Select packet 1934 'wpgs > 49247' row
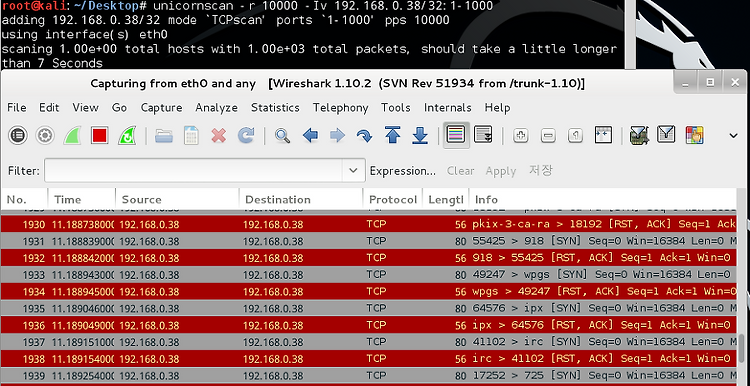The image size is (750, 386). 369,291
